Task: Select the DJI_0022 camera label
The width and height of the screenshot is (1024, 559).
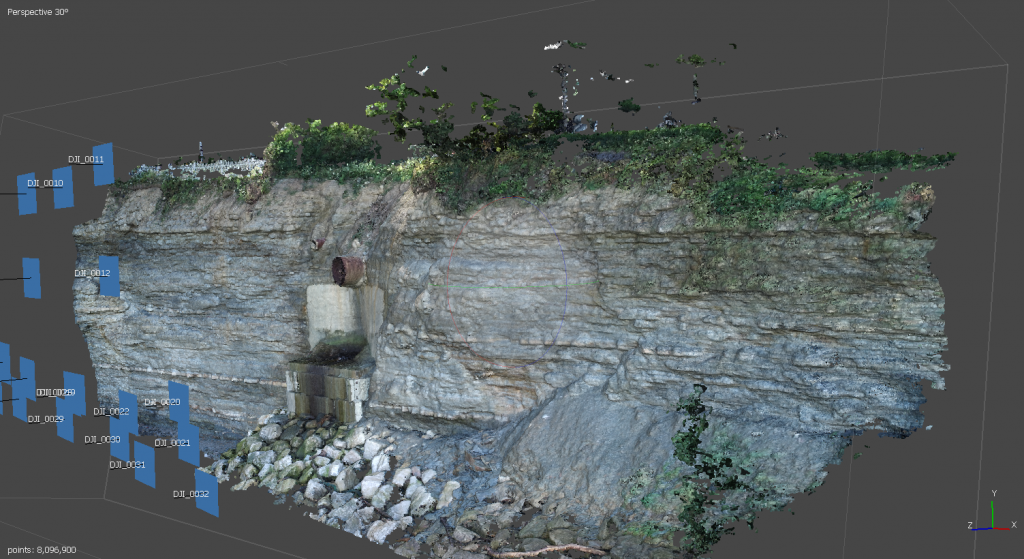Action: coord(111,412)
